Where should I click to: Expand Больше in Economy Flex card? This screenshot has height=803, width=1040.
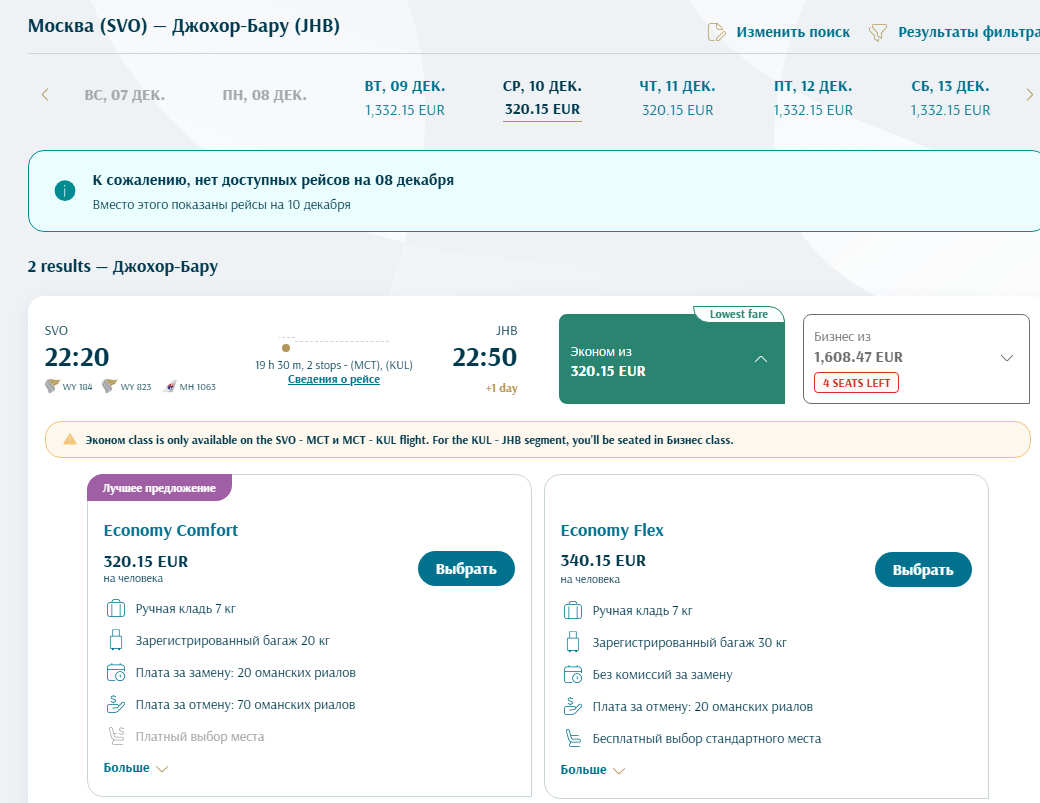tap(592, 770)
